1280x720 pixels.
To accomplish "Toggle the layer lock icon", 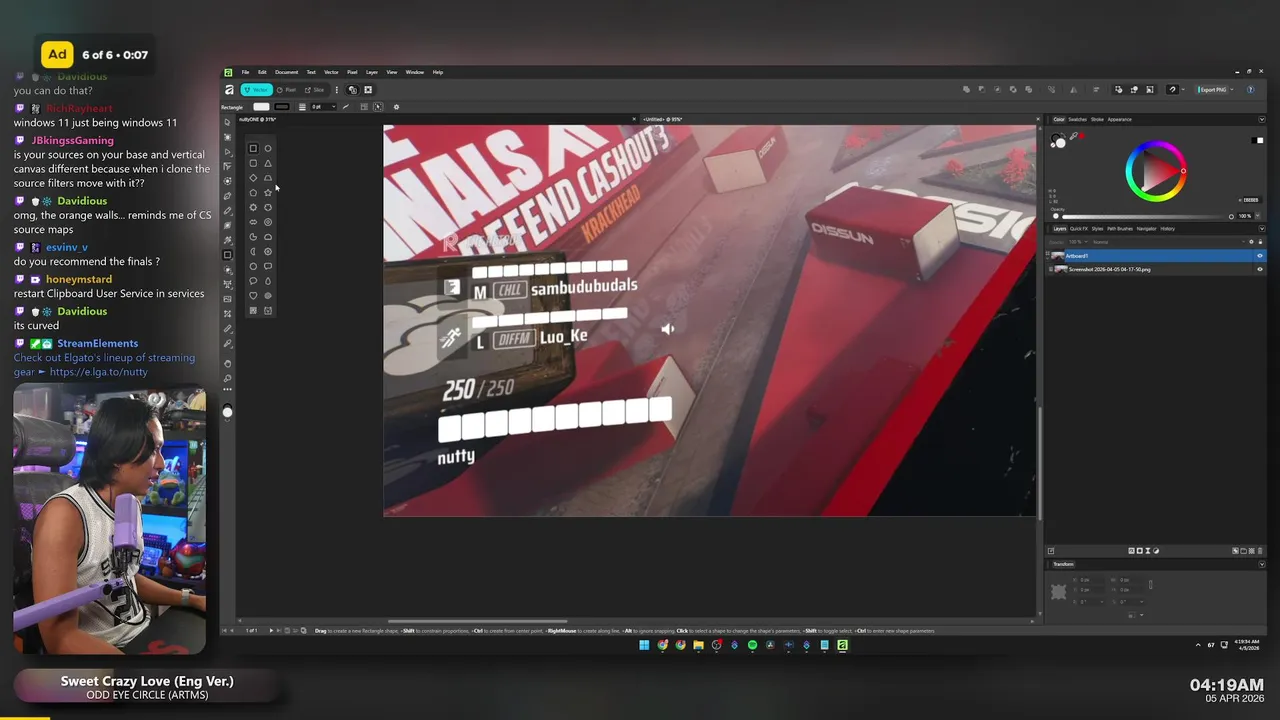I will [1260, 242].
